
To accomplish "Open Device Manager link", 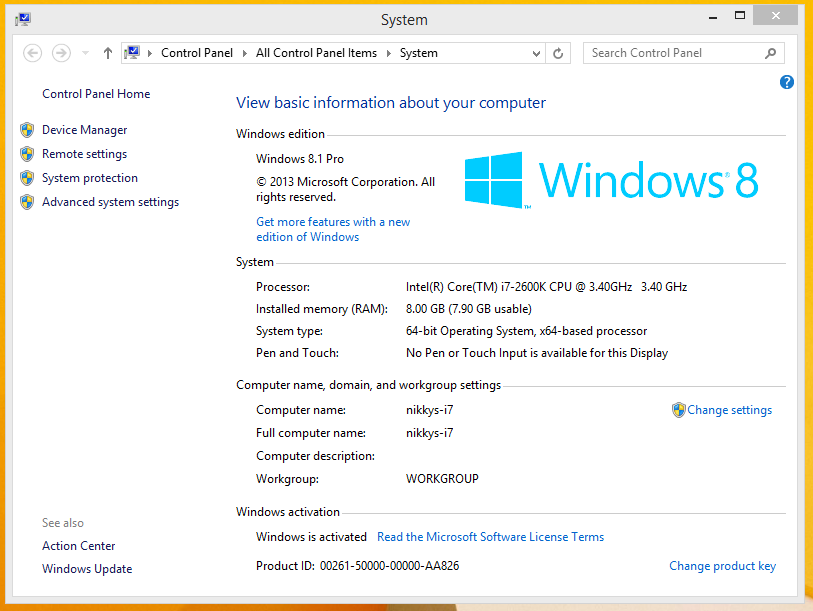I will point(85,130).
